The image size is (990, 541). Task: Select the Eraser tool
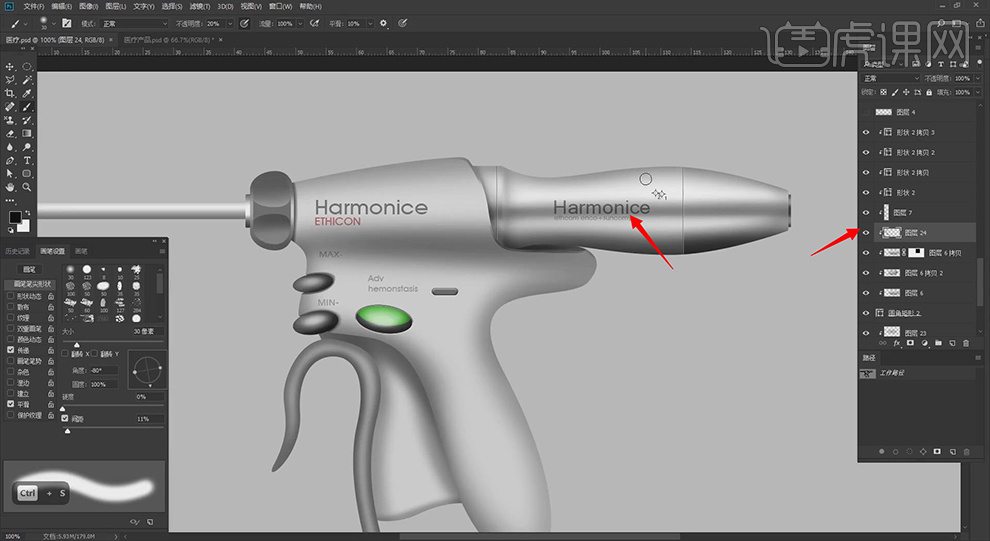[9, 134]
